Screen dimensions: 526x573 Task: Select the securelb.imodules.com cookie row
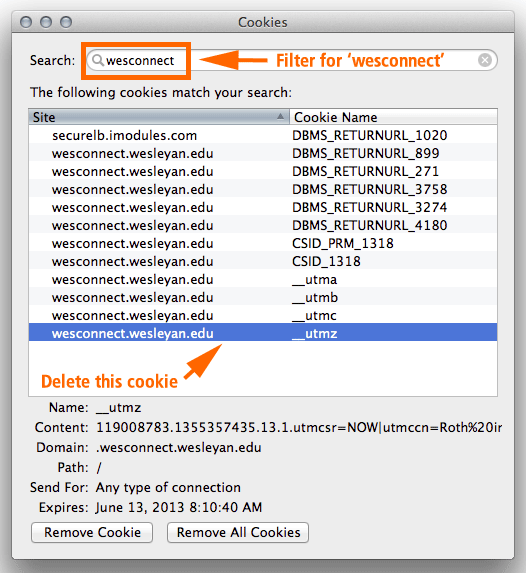[x=263, y=136]
